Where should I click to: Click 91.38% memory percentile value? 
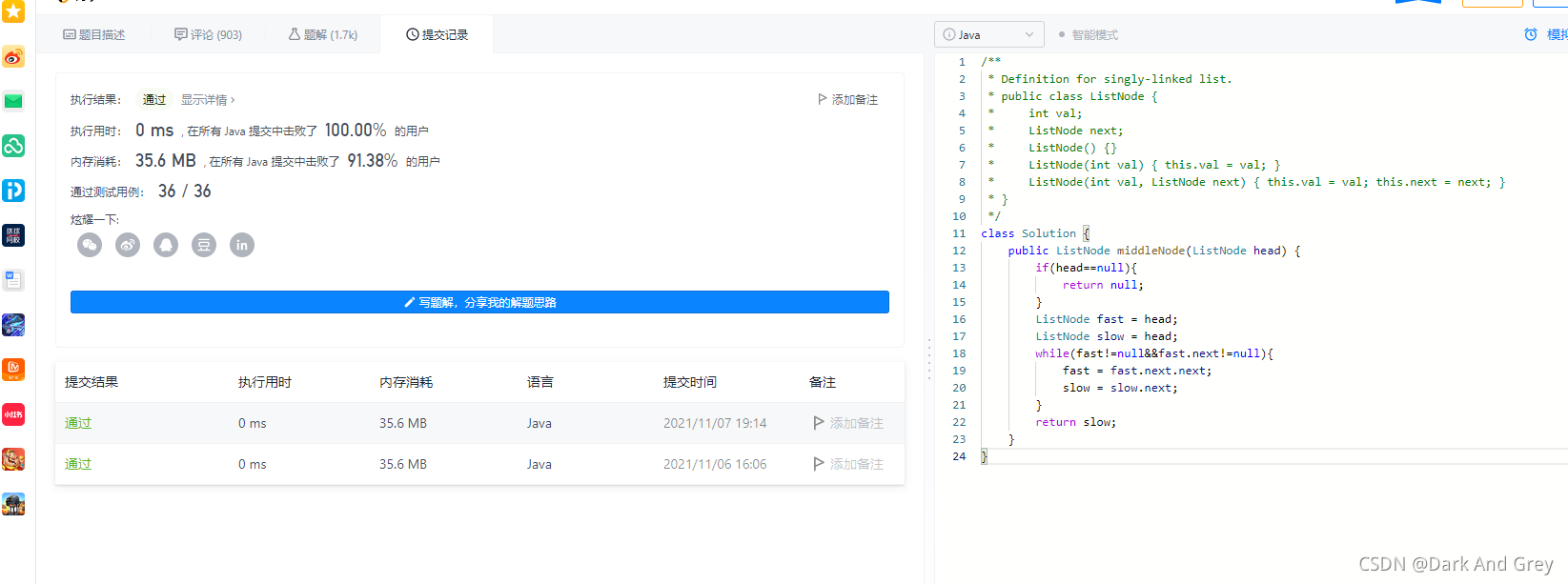pyautogui.click(x=373, y=160)
